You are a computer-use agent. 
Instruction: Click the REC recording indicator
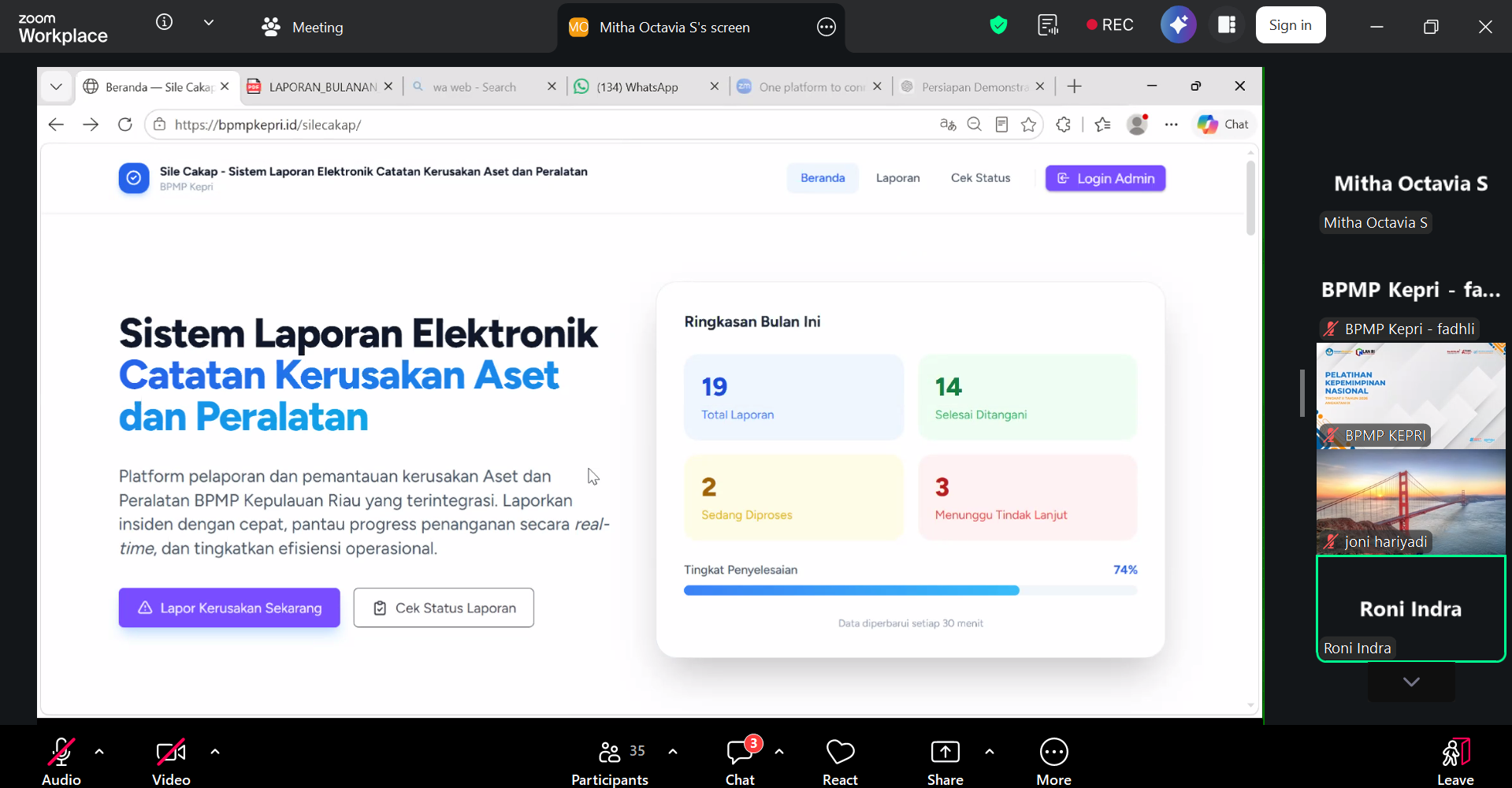1109,25
